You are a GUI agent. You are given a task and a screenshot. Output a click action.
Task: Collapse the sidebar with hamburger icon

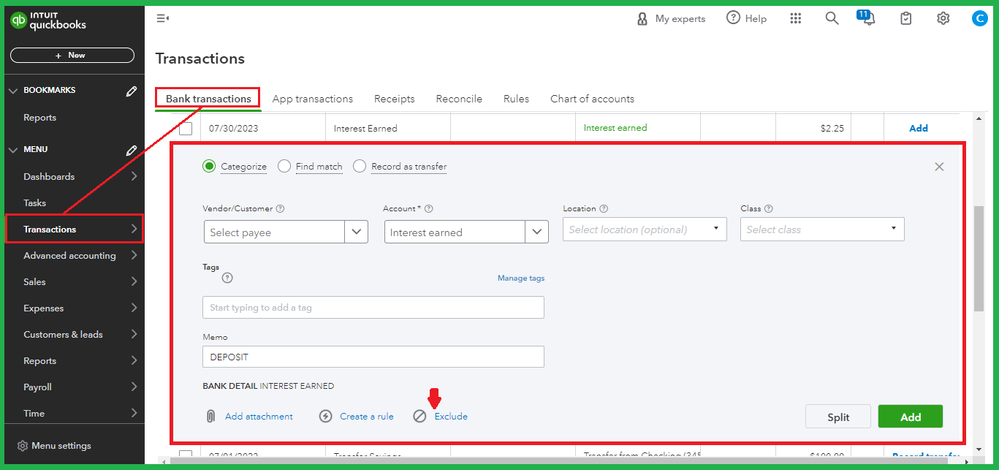pyautogui.click(x=163, y=18)
